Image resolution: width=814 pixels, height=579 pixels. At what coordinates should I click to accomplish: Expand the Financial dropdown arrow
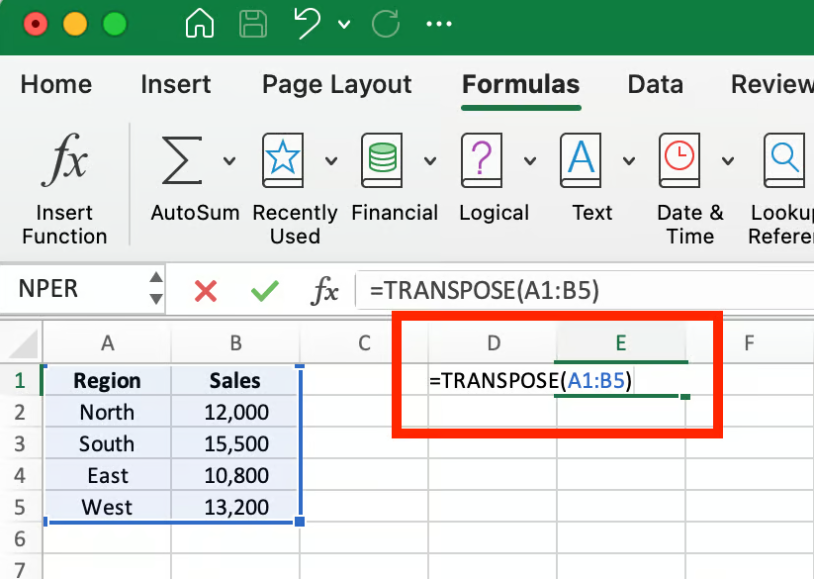430,161
